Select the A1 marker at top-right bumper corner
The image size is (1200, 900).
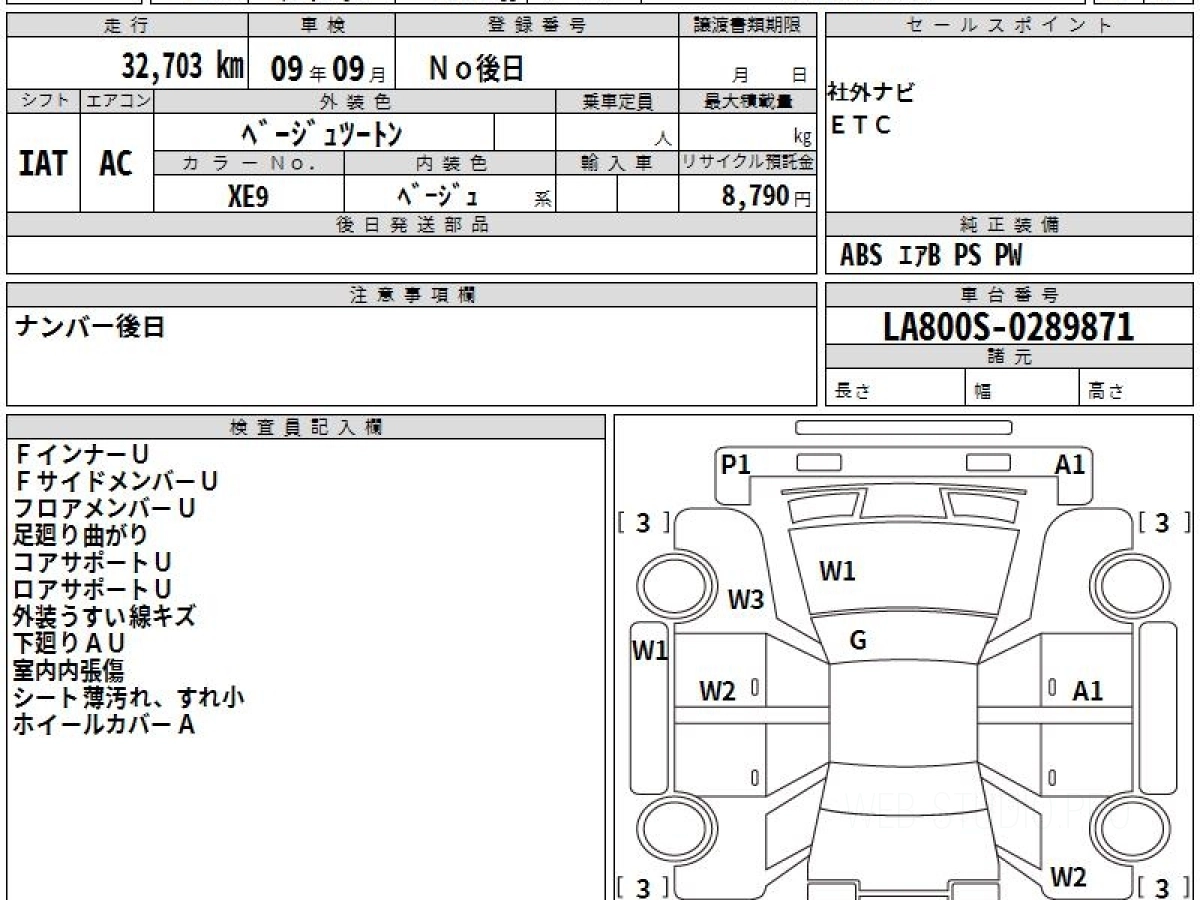1070,464
